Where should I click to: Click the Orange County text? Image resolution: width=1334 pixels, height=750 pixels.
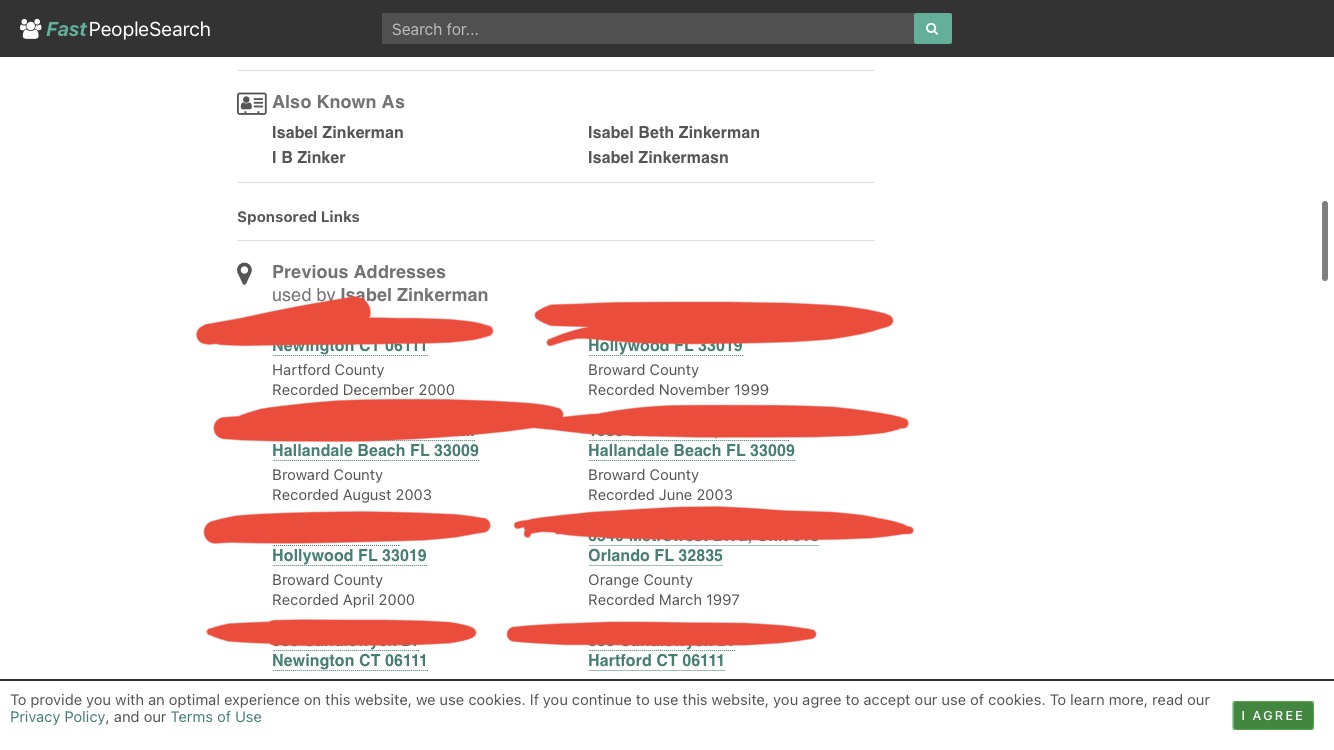pos(640,580)
